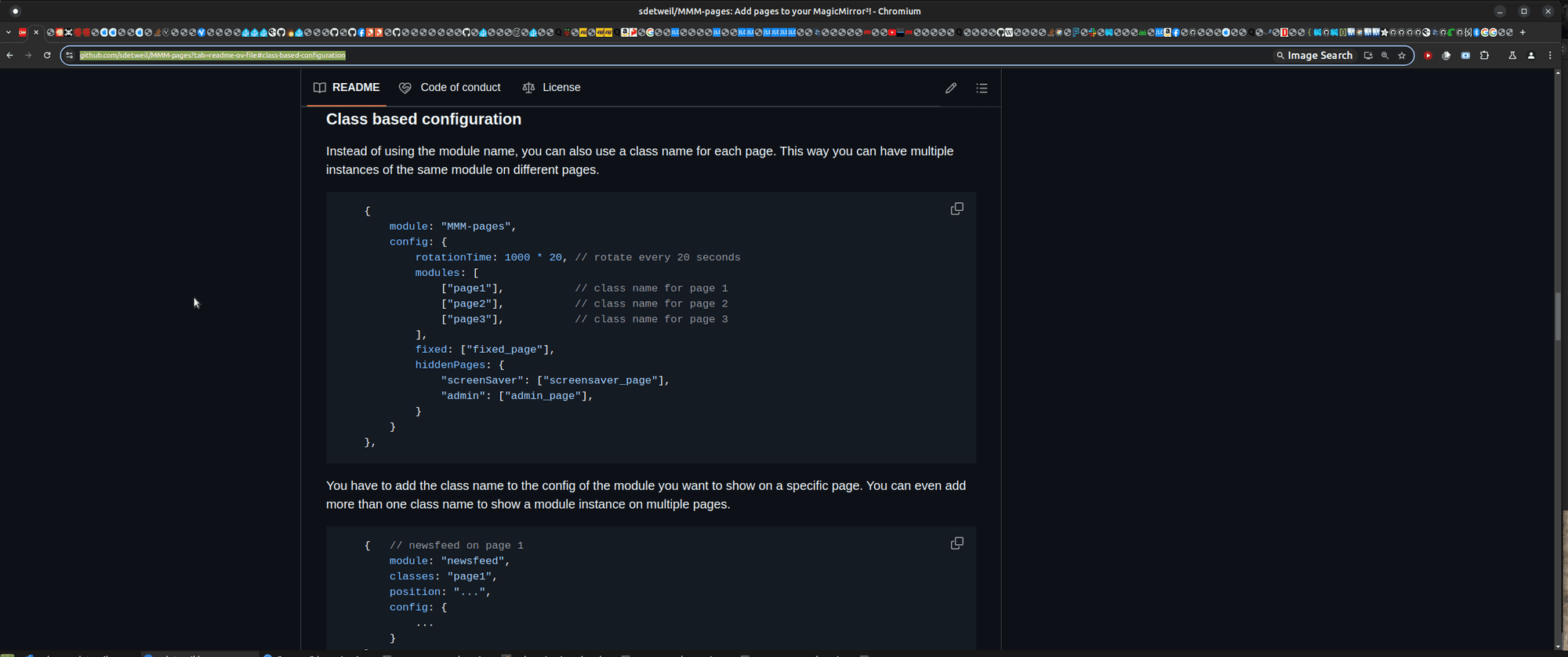Open the Image Search chip
1568x657 pixels.
click(x=1315, y=55)
